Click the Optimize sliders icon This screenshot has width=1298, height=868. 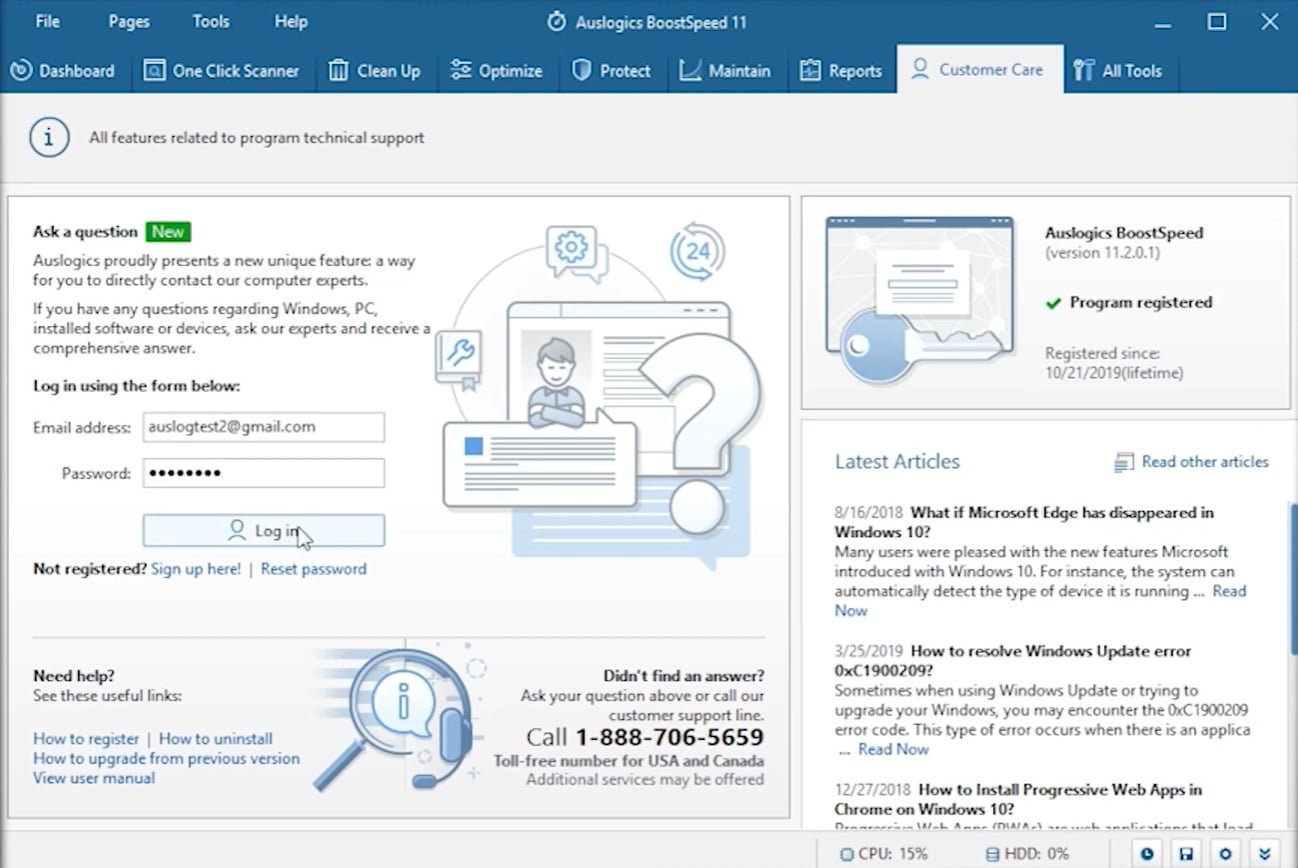tap(461, 70)
